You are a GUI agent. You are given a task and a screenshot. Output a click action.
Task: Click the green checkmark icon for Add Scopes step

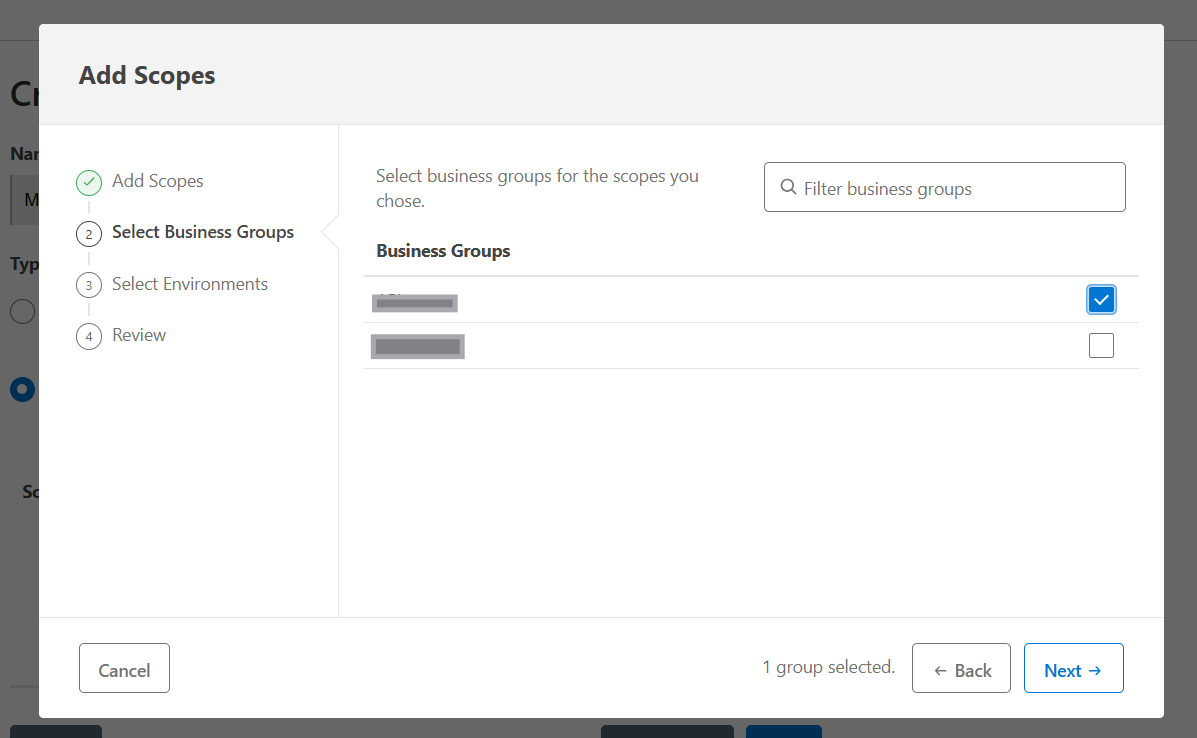(89, 182)
